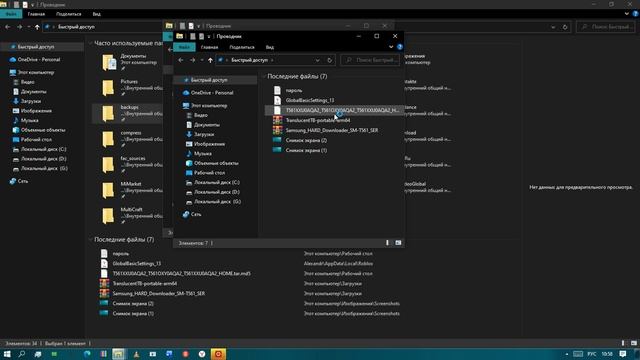Image resolution: width=640 pixels, height=360 pixels.
Task: Open File Explorer icon on taskbar
Action: [x=118, y=354]
